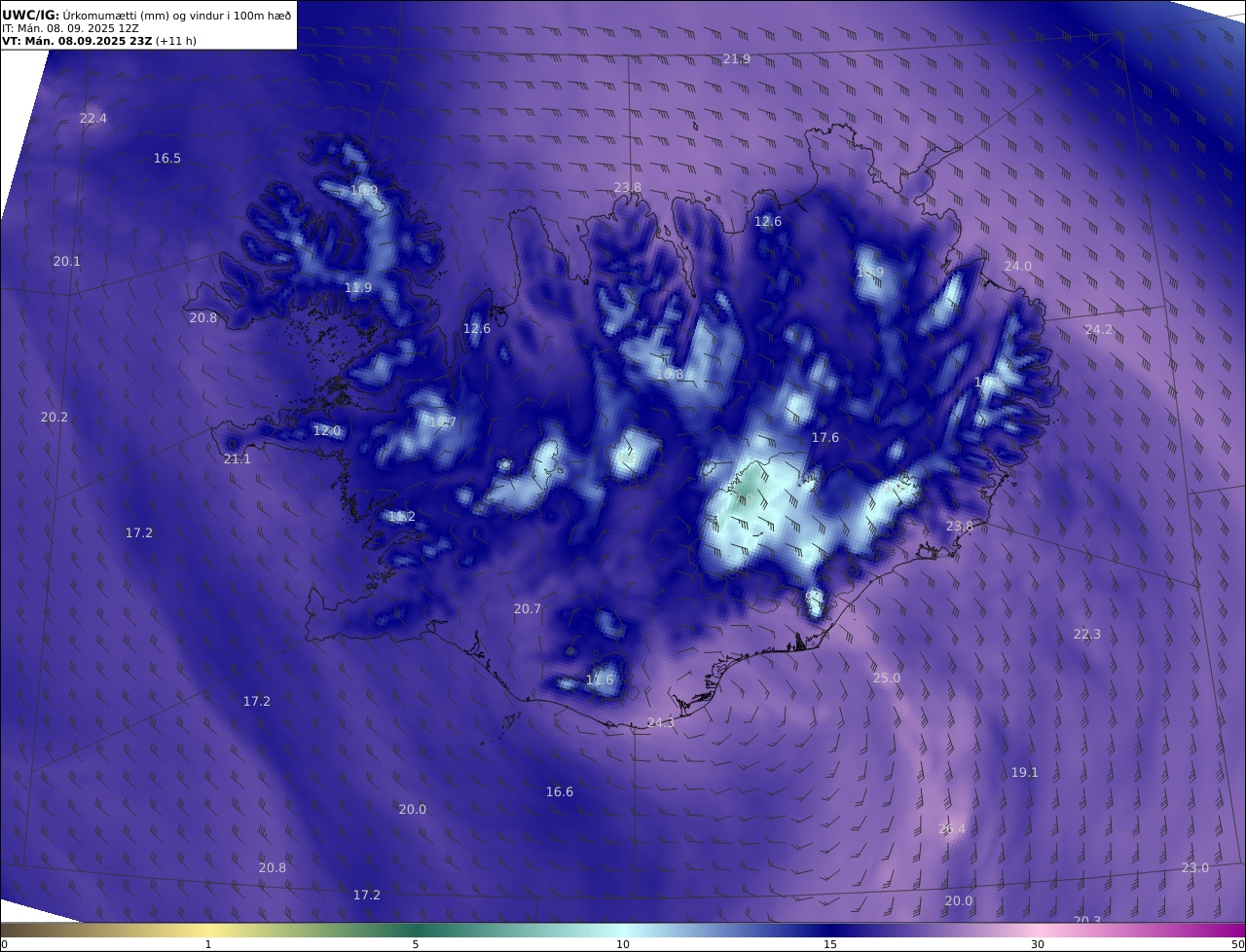Viewport: 1246px width, 952px height.
Task: Click the 24.2 value label
Action: 1098,330
